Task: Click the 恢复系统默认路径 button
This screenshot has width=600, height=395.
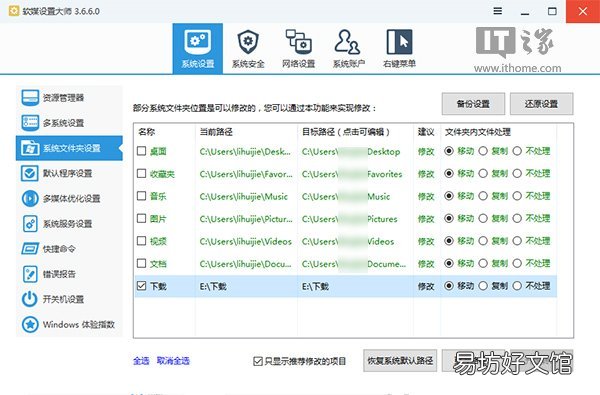Action: tap(400, 361)
